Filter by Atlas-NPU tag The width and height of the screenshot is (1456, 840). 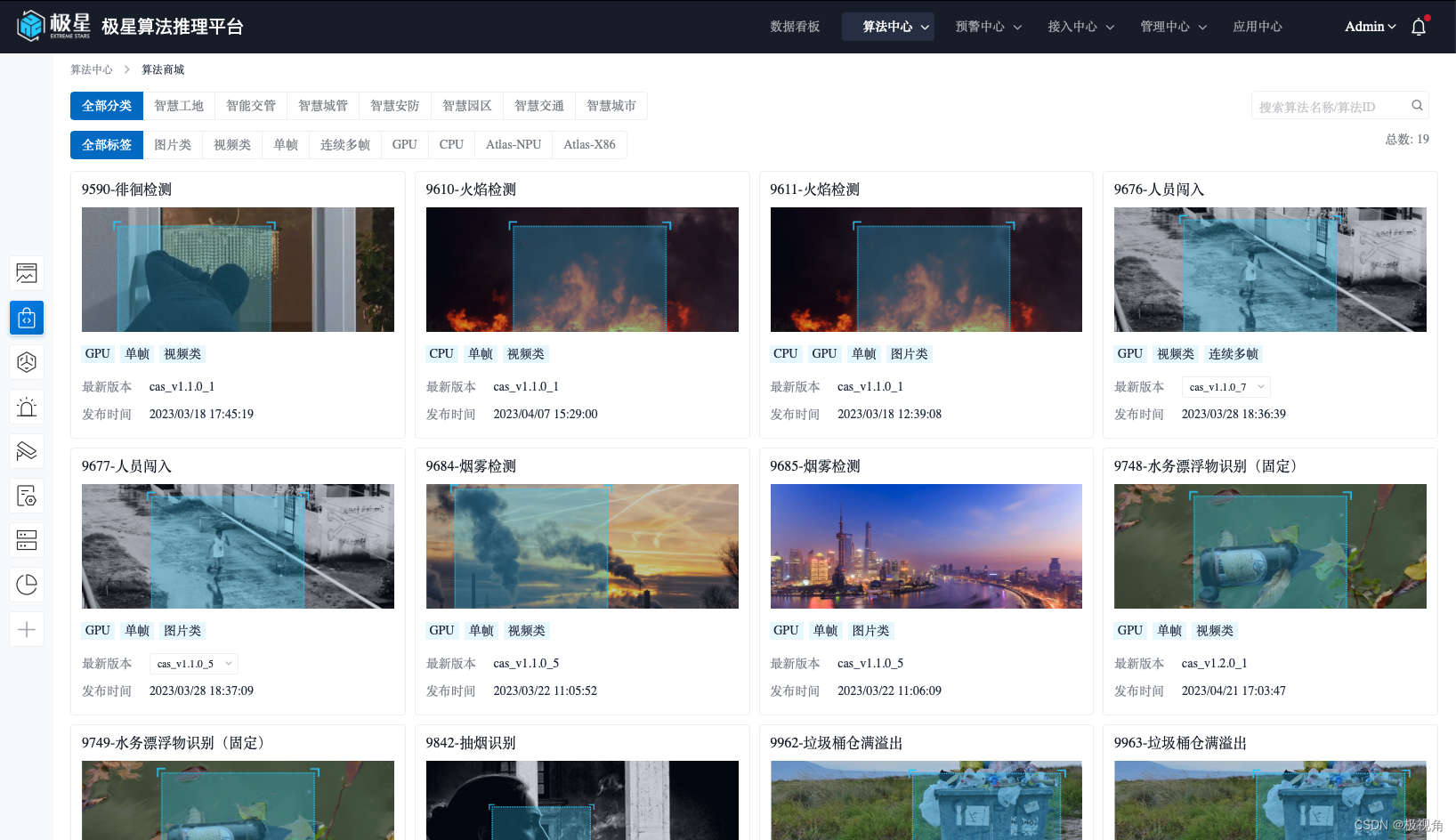514,145
